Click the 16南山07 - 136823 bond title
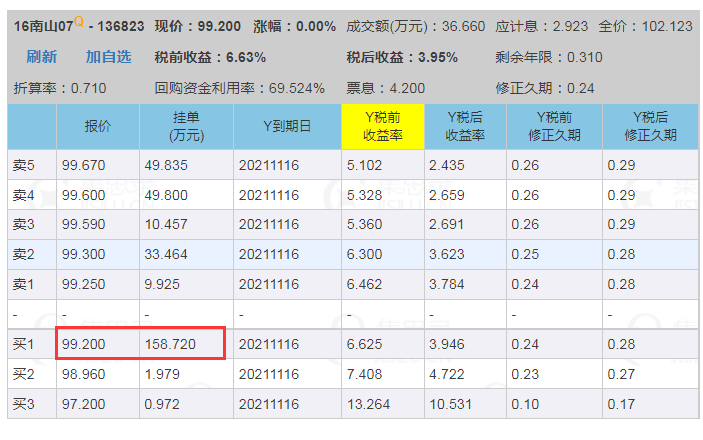703x440 pixels. 79,26
